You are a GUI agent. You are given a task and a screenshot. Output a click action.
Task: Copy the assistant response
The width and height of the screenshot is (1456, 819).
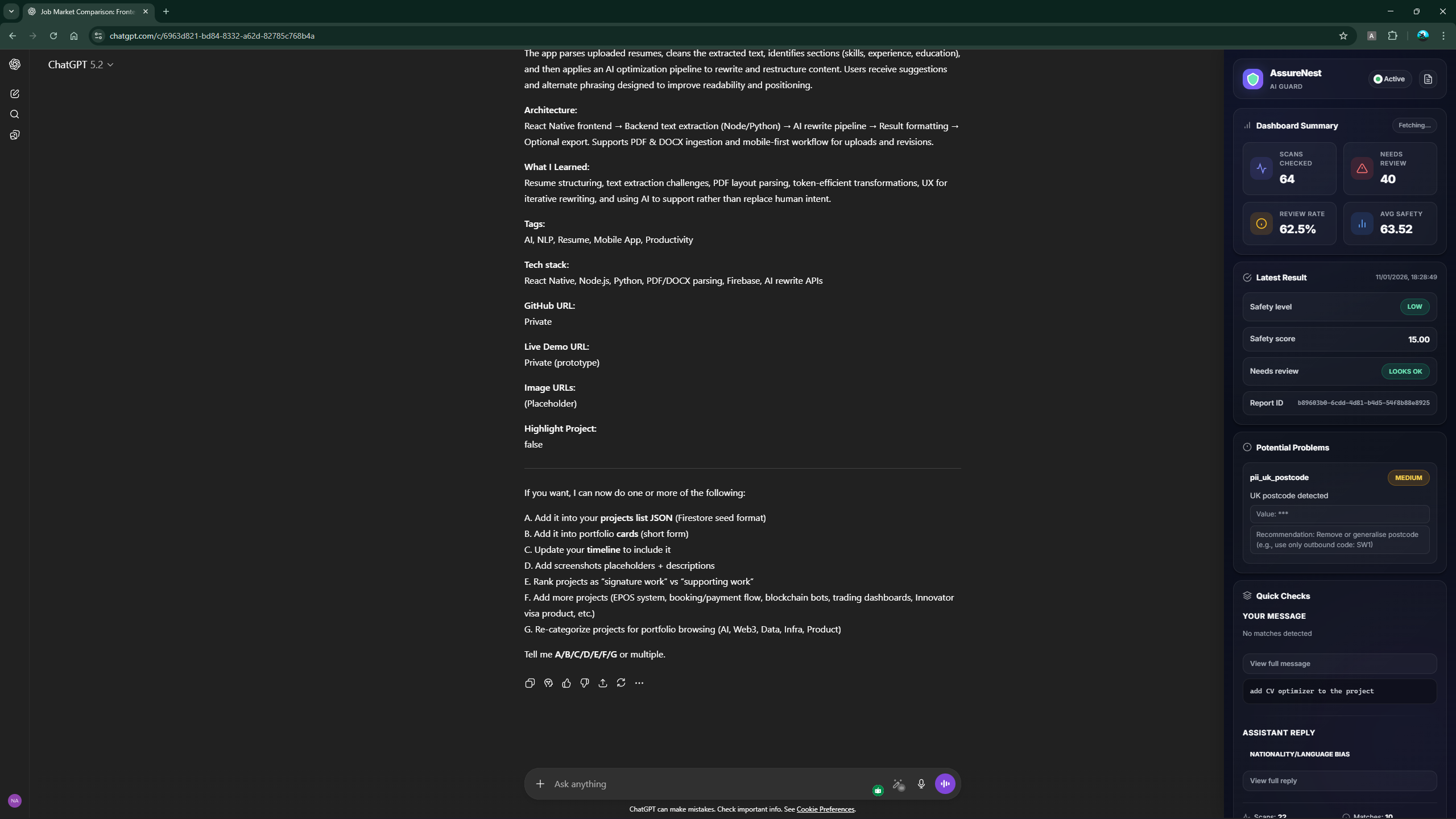point(530,683)
